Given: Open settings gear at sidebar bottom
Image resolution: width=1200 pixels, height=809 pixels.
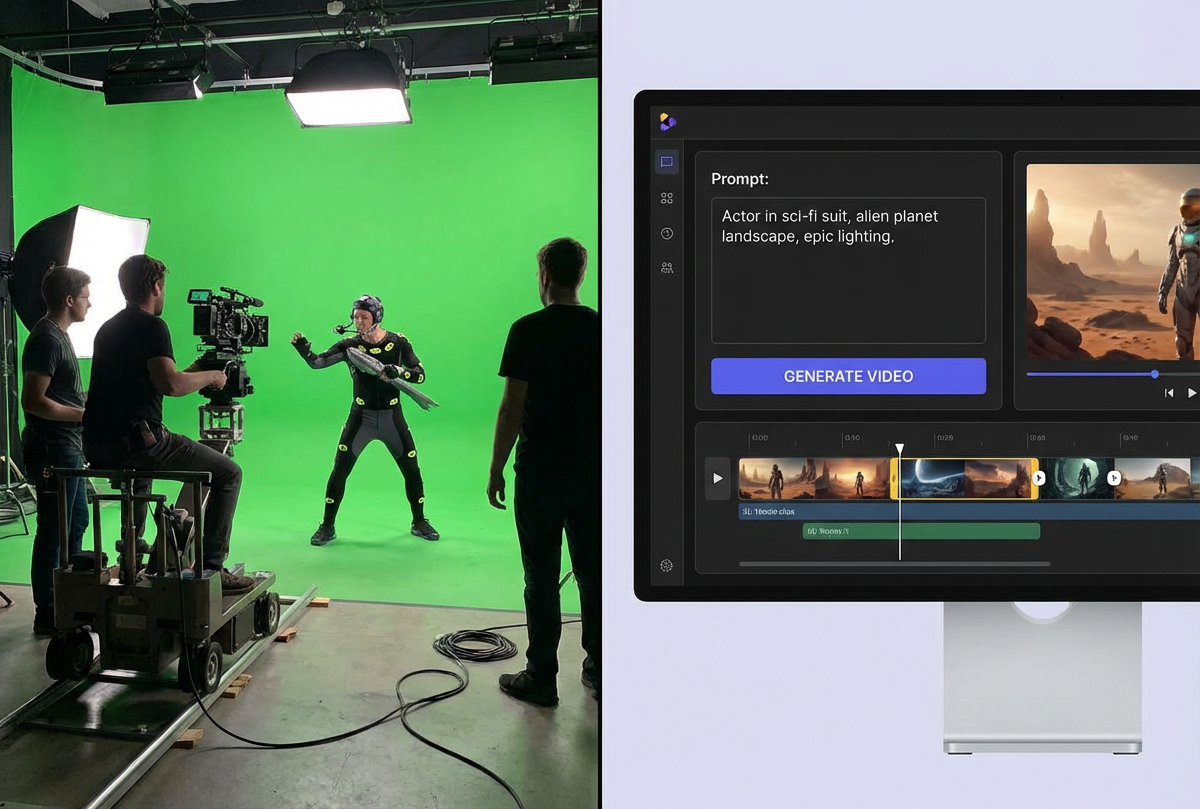Looking at the screenshot, I should tap(667, 565).
